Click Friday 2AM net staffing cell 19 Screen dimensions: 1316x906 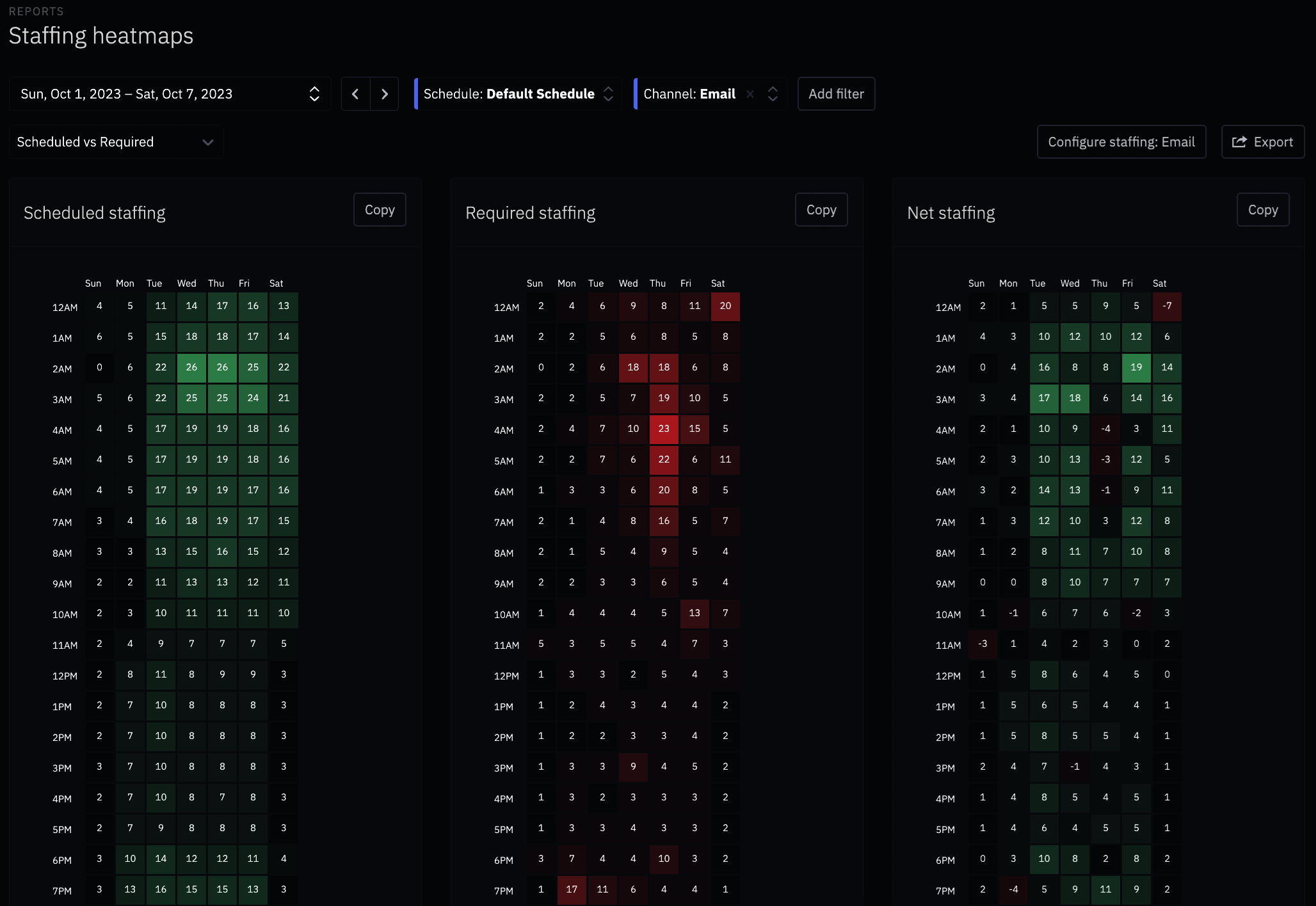click(1136, 367)
